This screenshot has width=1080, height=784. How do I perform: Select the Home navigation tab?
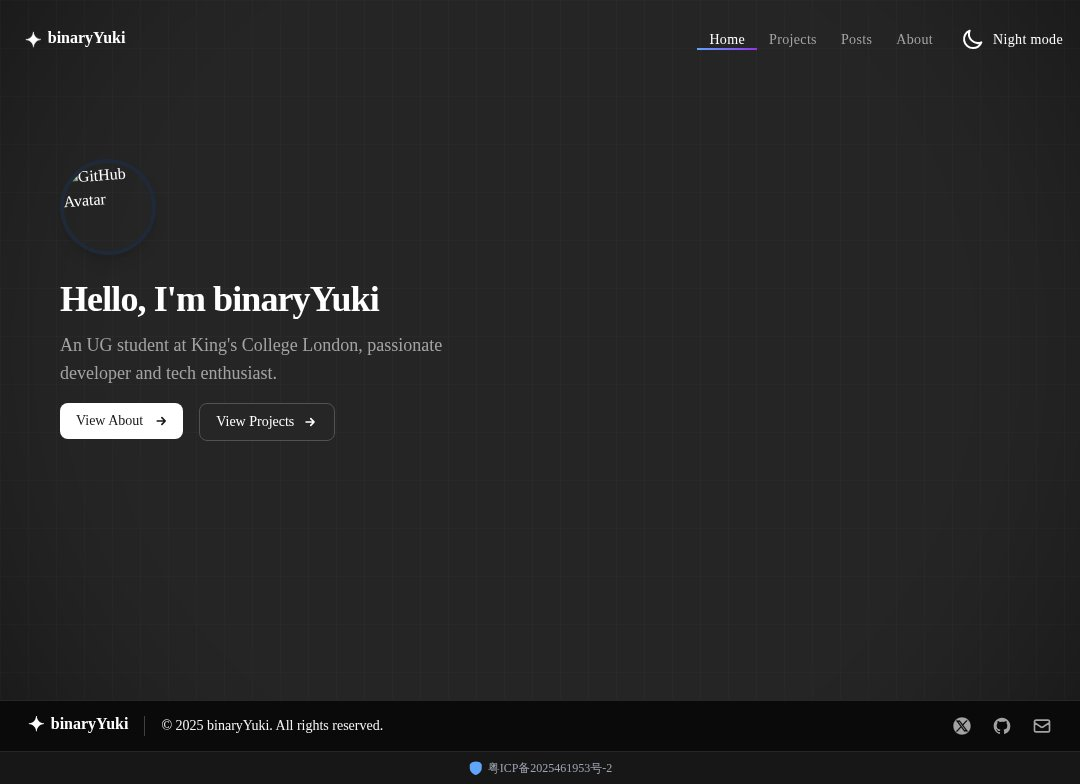[727, 39]
